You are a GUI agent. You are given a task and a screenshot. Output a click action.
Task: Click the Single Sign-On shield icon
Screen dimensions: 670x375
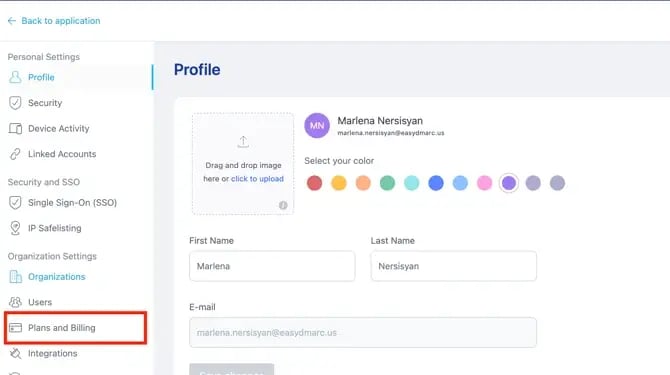15,202
